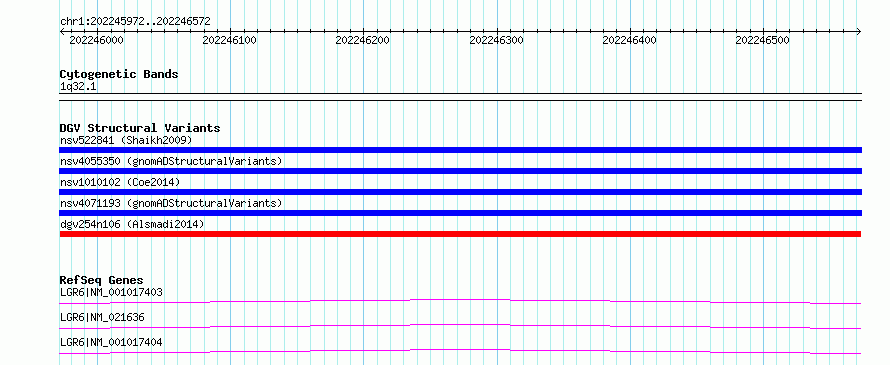
Task: Click blue bar under nsv522841
Action: (460, 150)
